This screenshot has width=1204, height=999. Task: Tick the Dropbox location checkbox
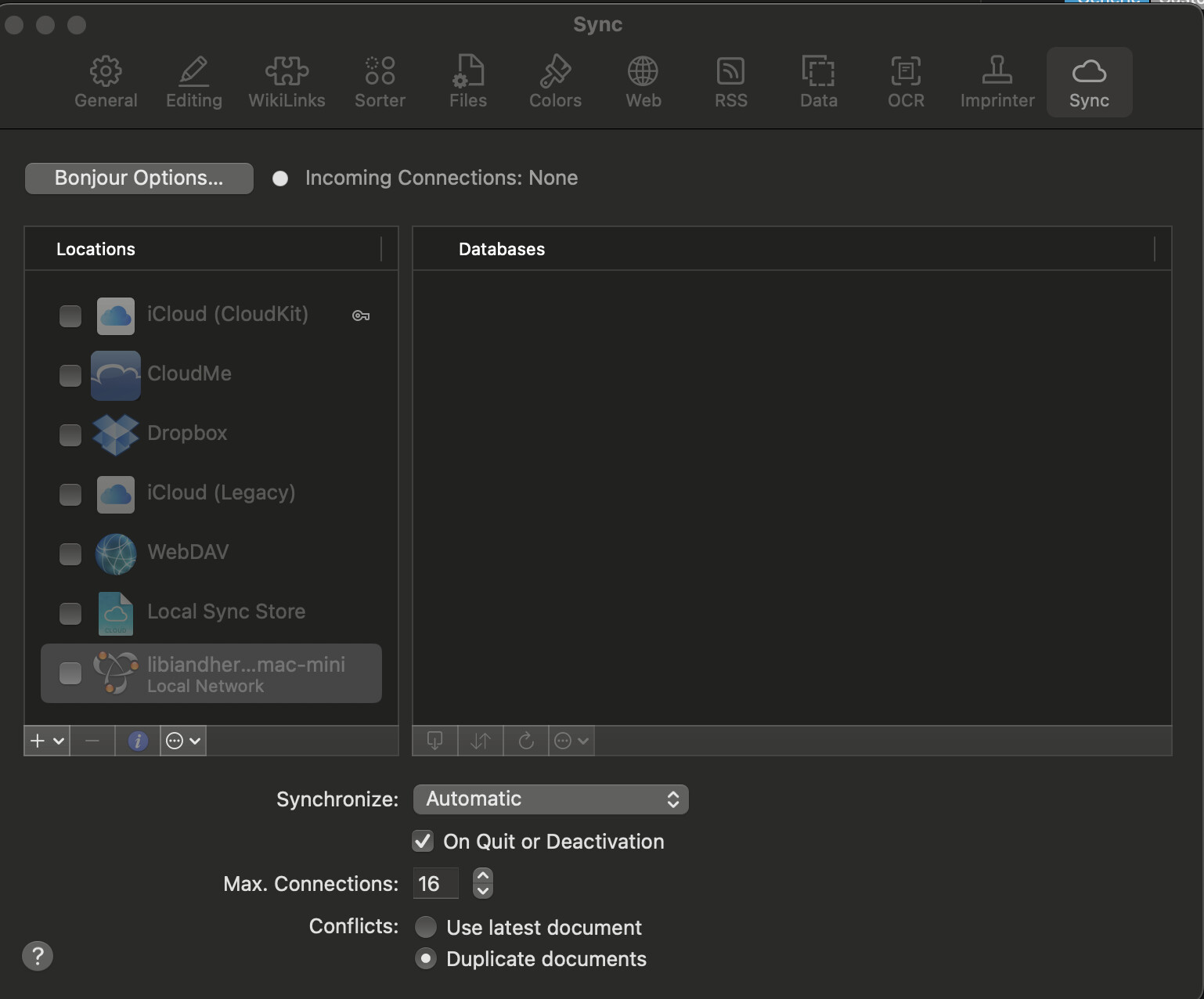tap(70, 435)
